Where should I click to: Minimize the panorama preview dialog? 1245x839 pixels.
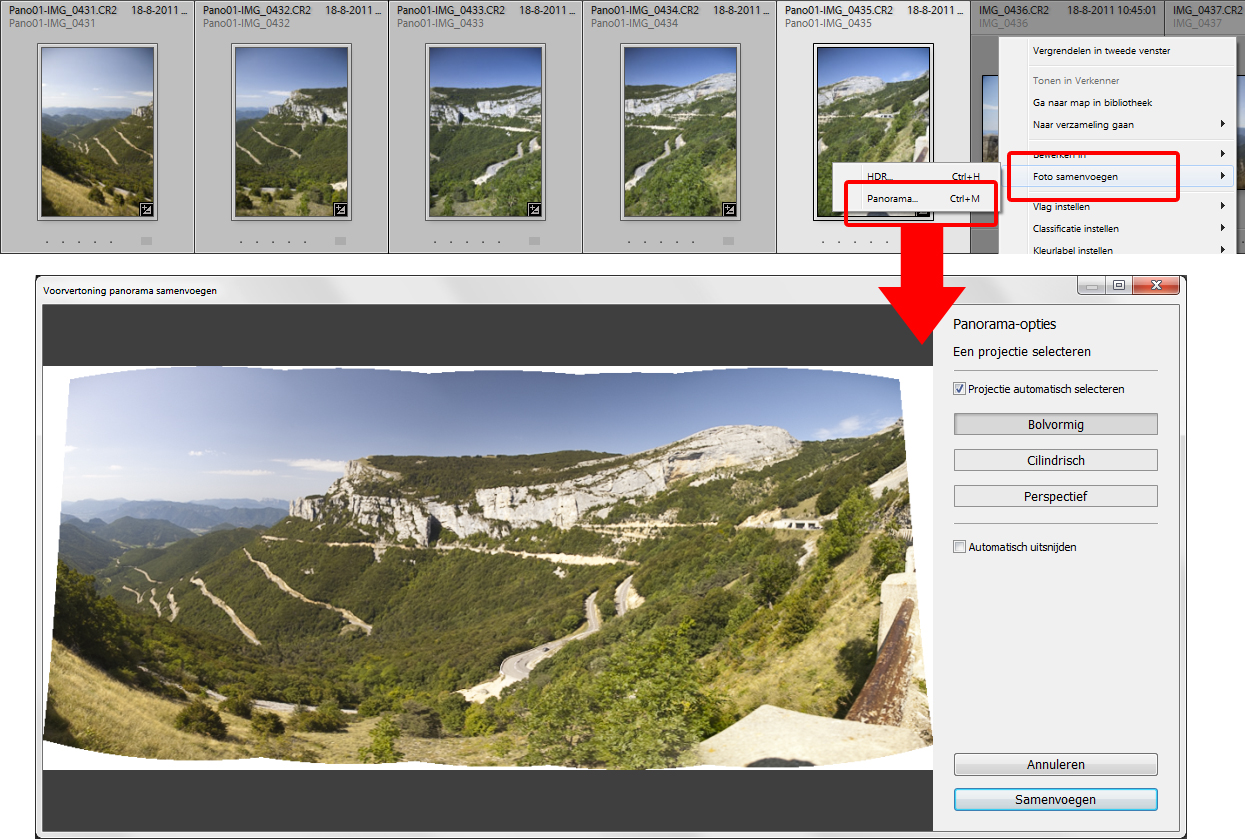tap(1093, 286)
